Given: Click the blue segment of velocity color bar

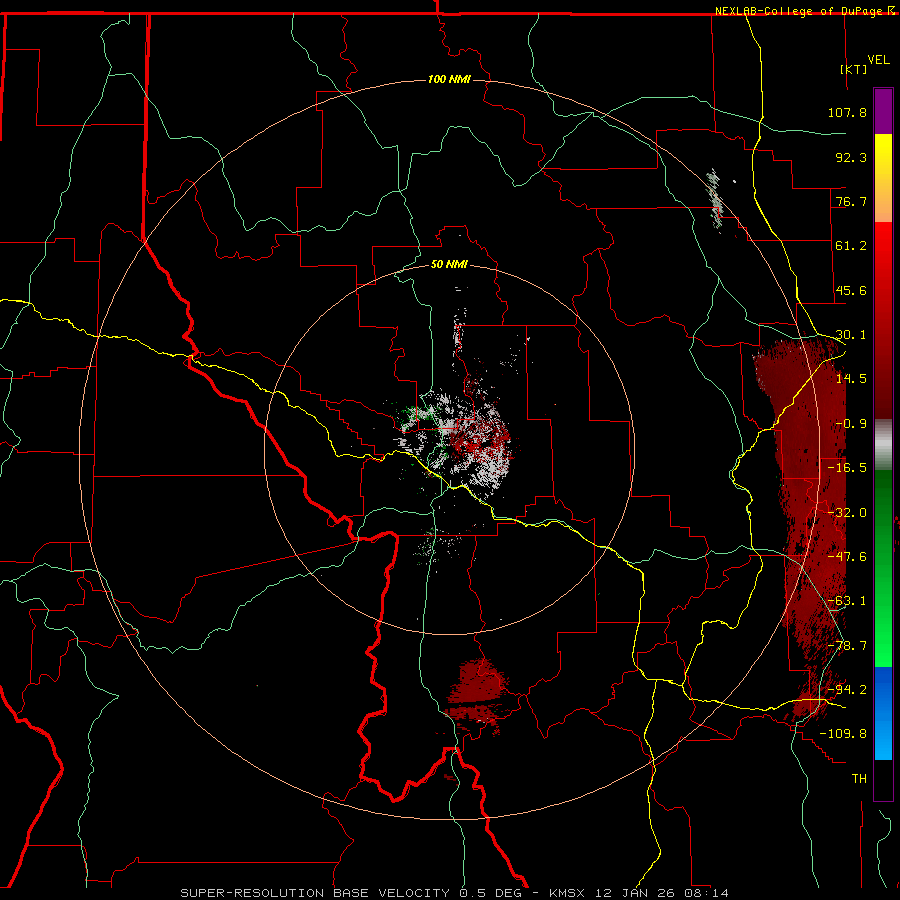Looking at the screenshot, I should coord(883,713).
